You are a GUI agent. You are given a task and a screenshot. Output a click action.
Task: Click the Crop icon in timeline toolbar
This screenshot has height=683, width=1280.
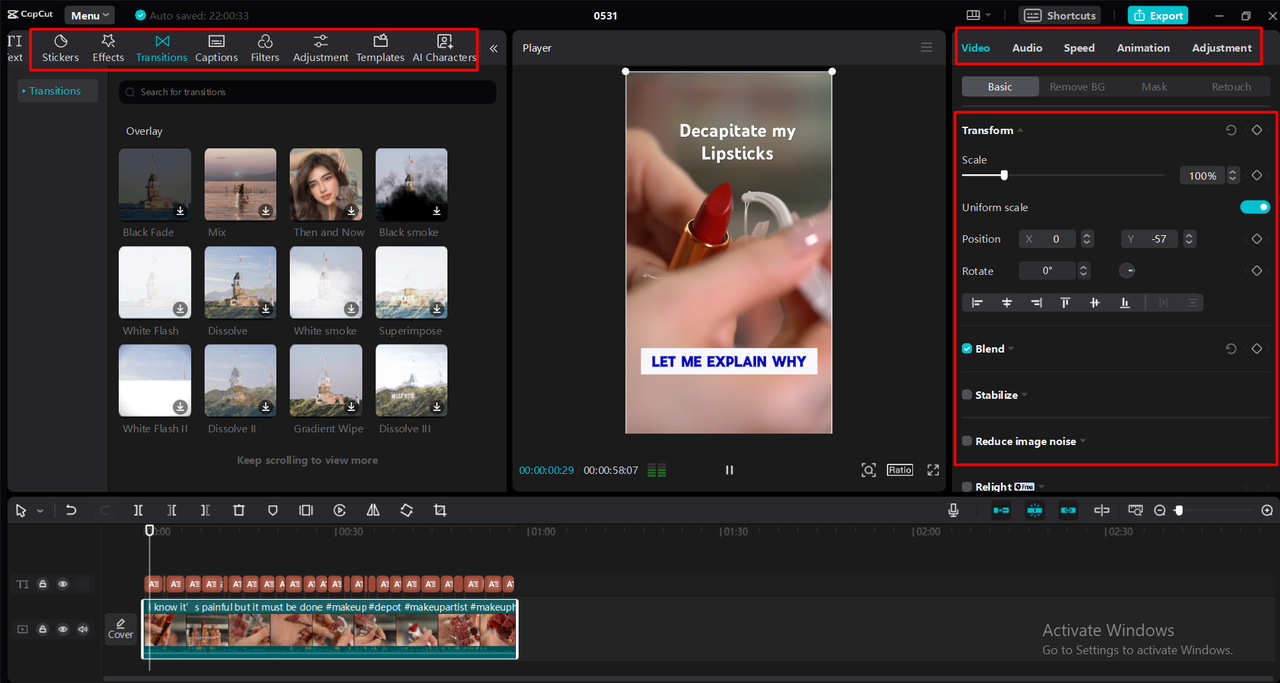(x=440, y=510)
